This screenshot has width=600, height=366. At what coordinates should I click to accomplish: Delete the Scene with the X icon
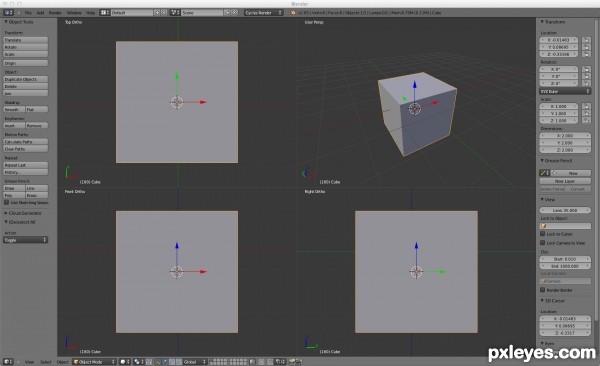click(235, 13)
